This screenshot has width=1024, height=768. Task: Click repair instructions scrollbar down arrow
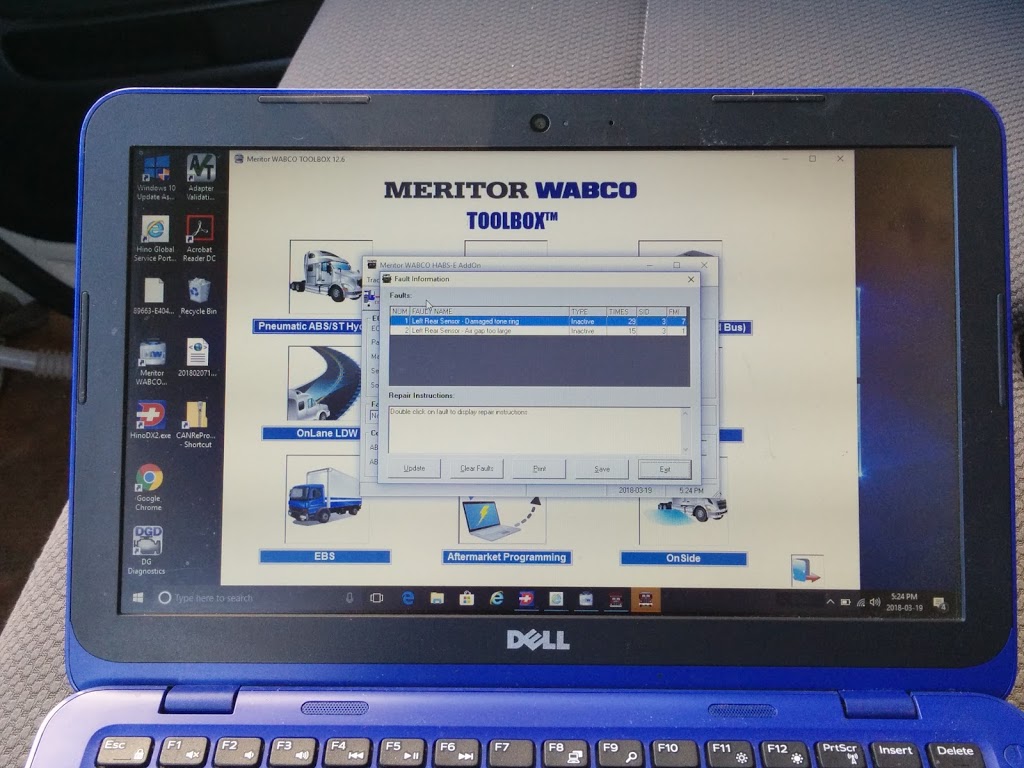point(685,449)
